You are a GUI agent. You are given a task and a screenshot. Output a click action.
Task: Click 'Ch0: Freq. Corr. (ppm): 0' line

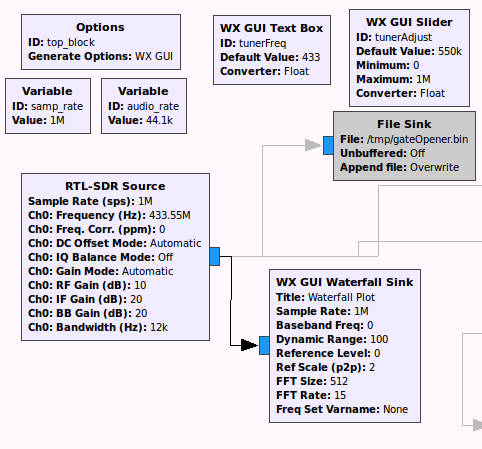(x=97, y=229)
